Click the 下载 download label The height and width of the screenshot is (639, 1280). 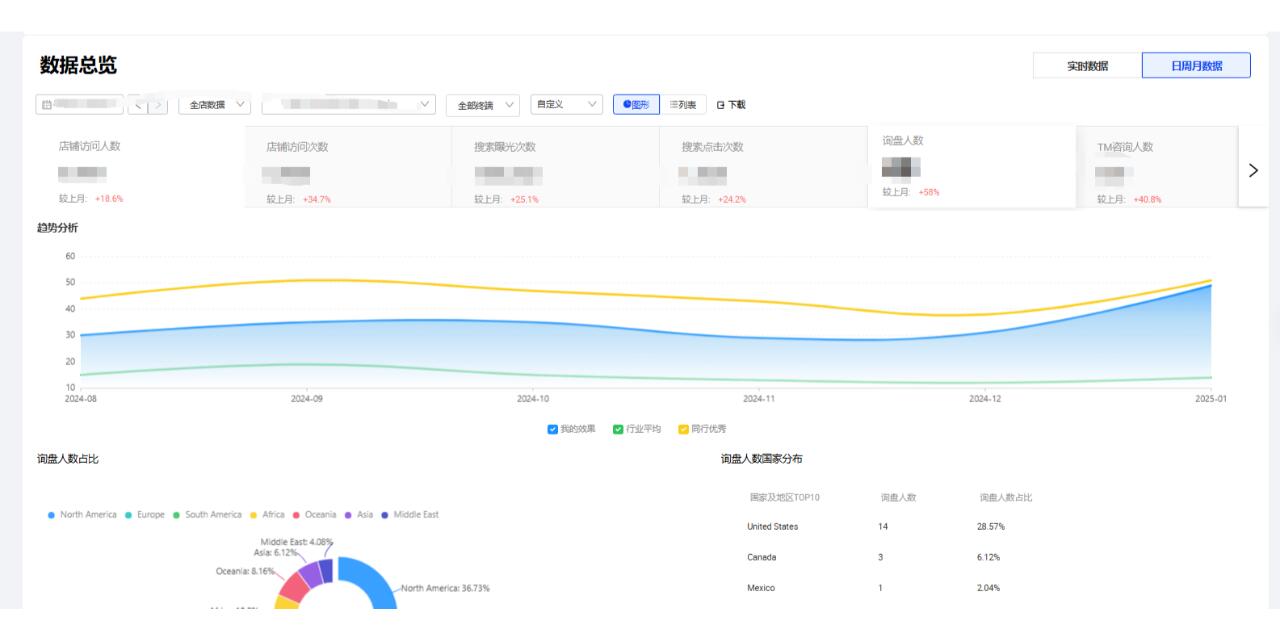[x=737, y=105]
